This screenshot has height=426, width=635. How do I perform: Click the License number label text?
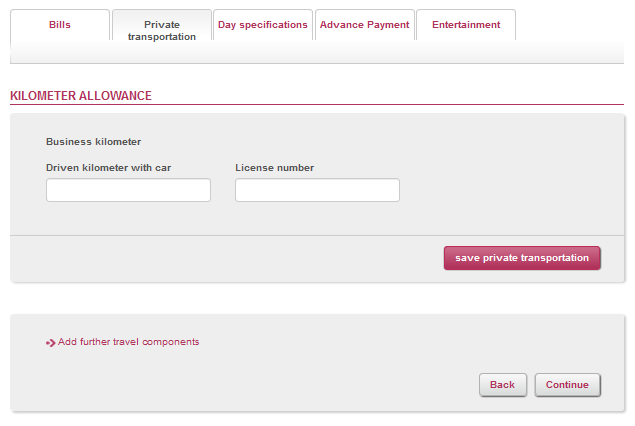[275, 168]
